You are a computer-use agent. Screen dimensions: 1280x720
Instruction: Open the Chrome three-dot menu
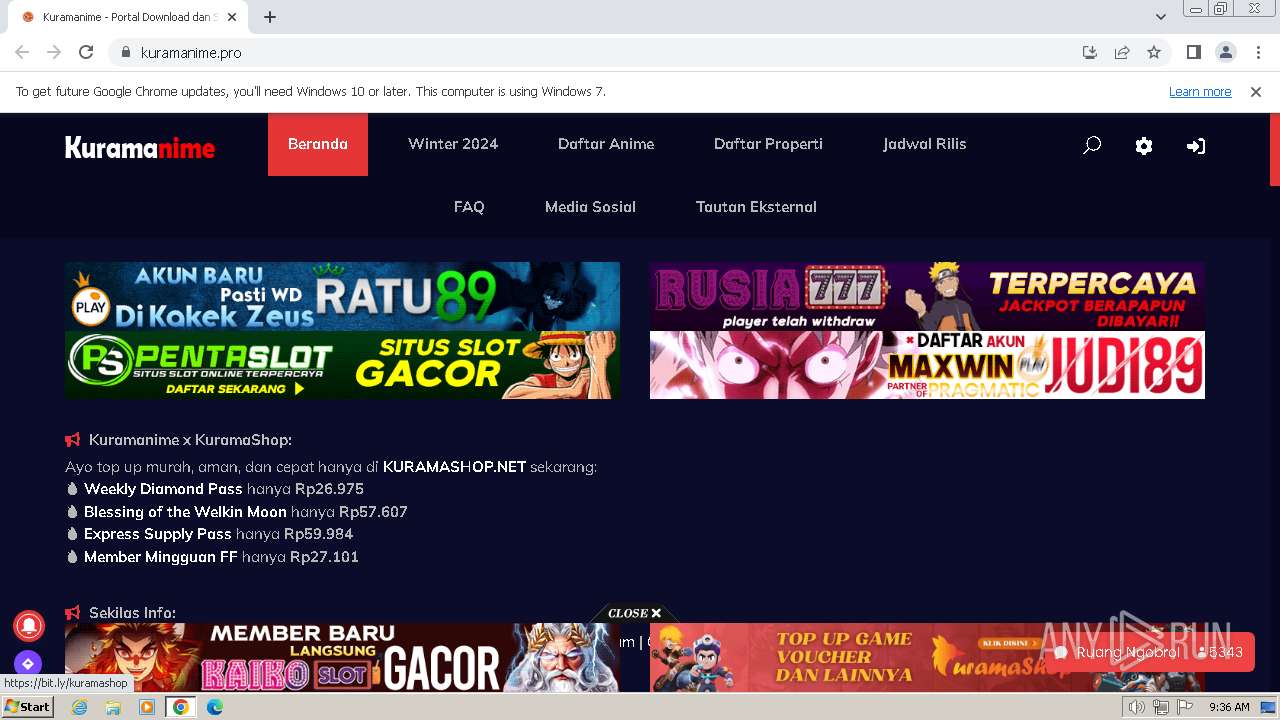[x=1258, y=52]
